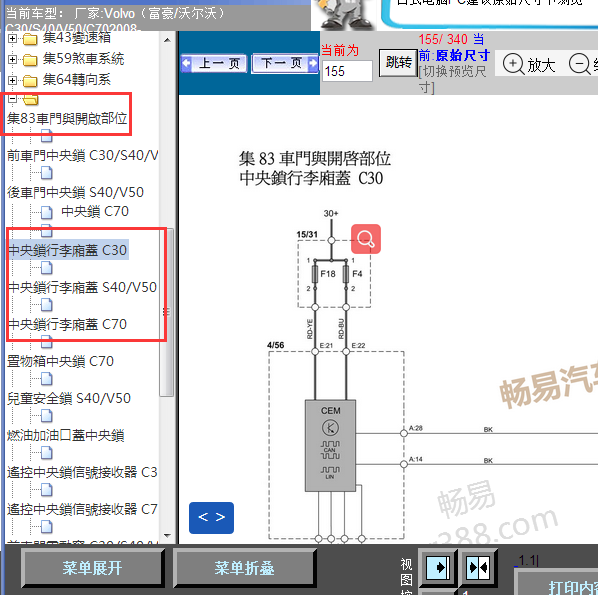Click the CEM module in the diagram
This screenshot has height=595, width=598.
(x=330, y=446)
